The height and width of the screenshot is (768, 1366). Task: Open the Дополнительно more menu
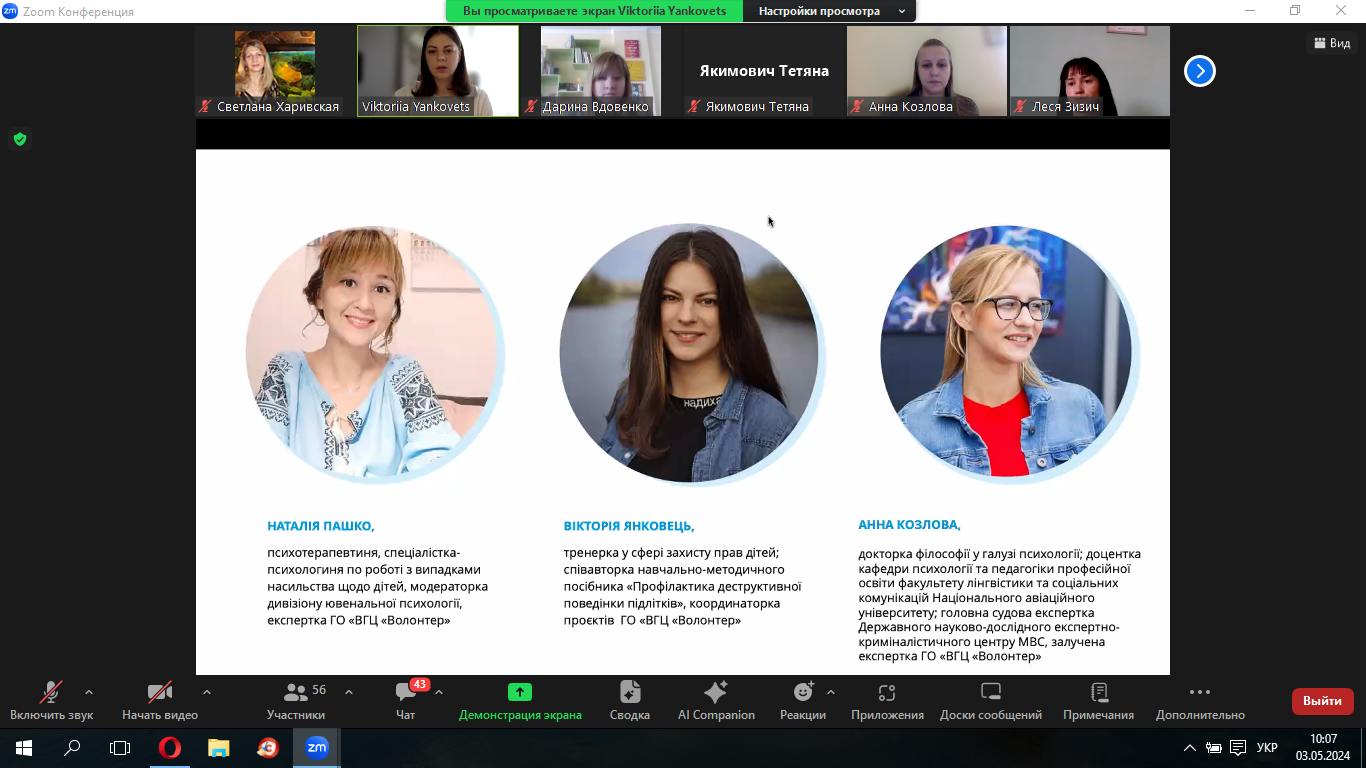pos(1200,700)
